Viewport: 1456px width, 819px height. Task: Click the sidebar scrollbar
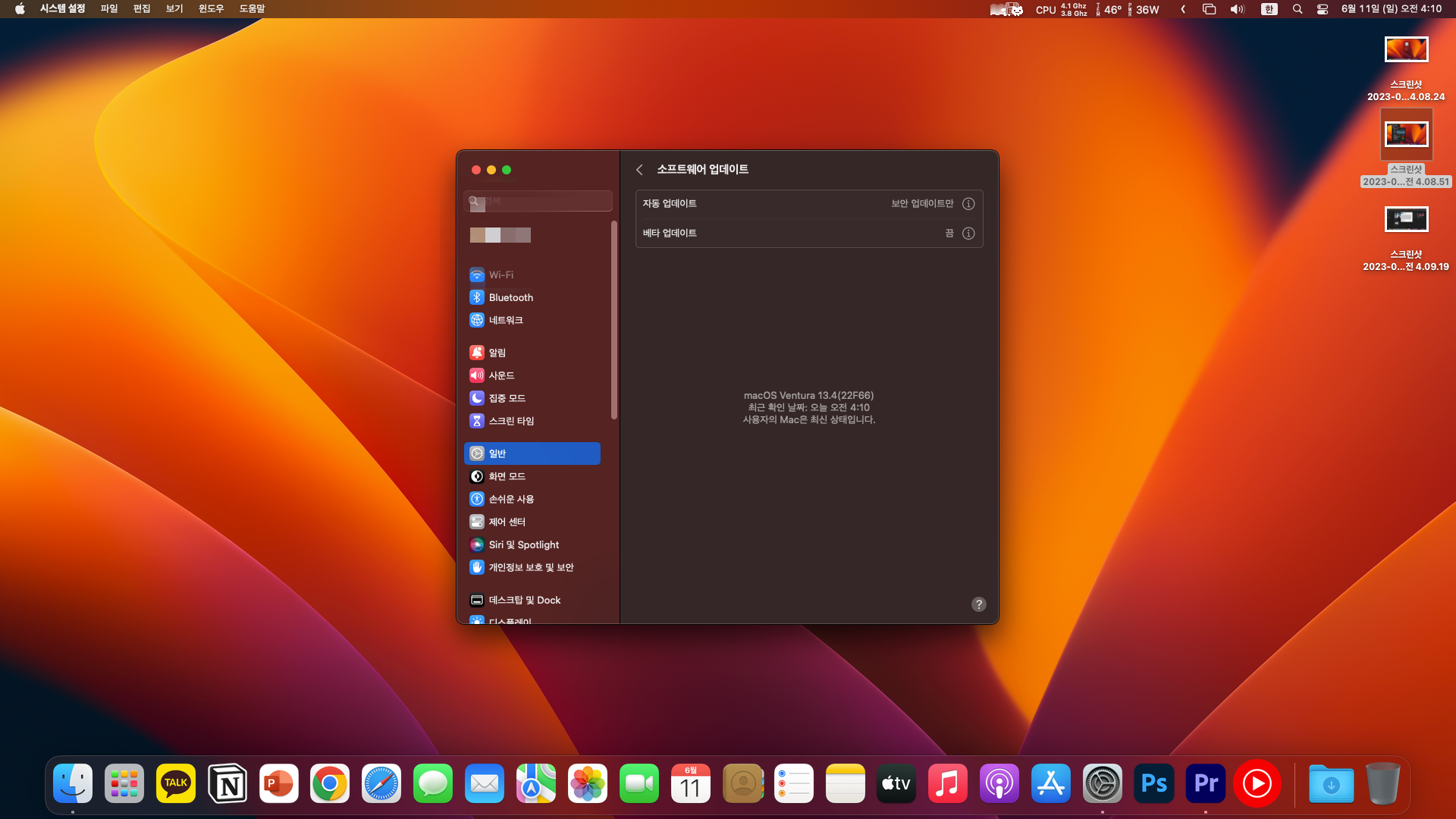pyautogui.click(x=614, y=320)
